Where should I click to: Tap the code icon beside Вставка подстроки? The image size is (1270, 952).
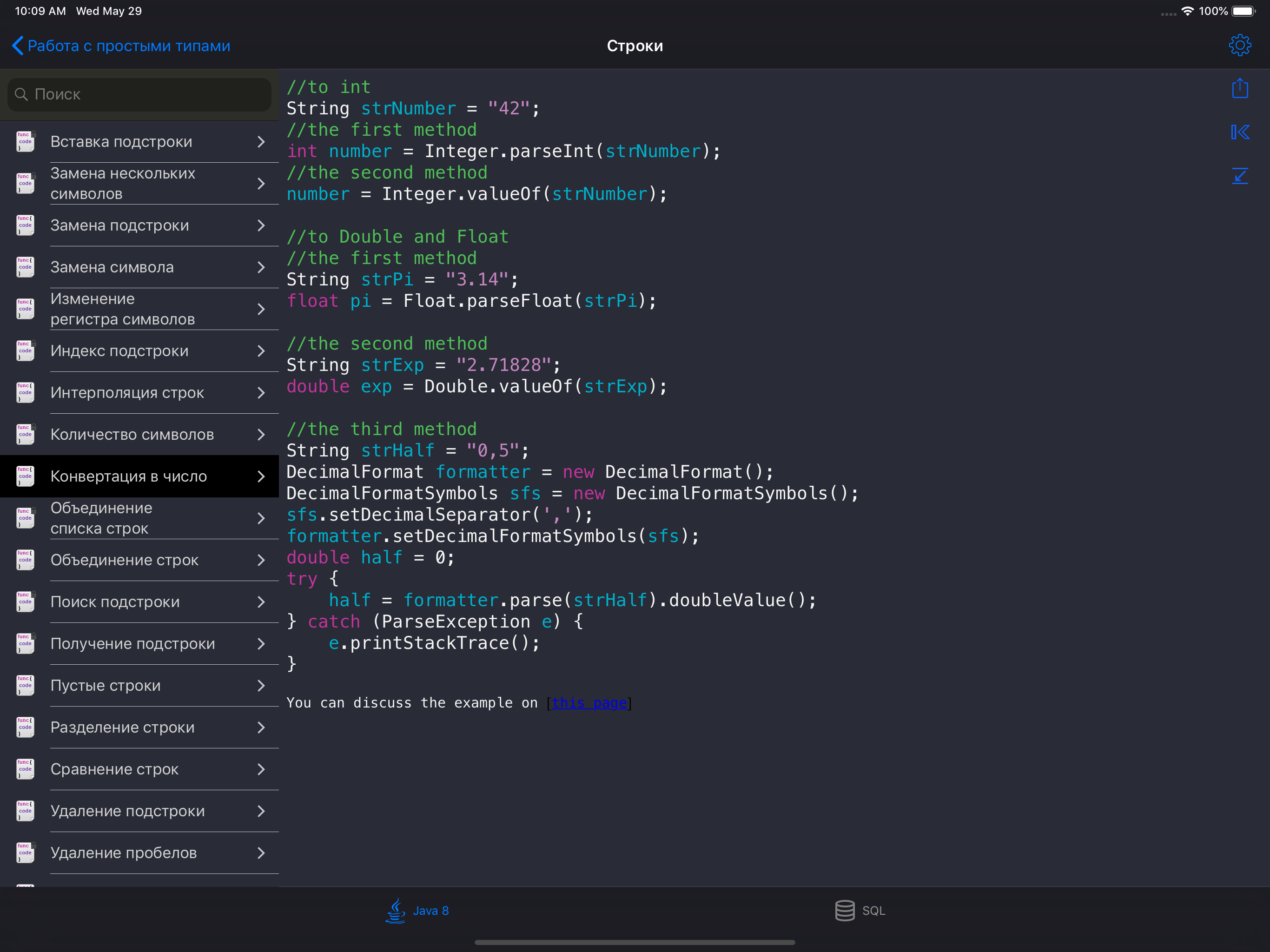coord(25,142)
